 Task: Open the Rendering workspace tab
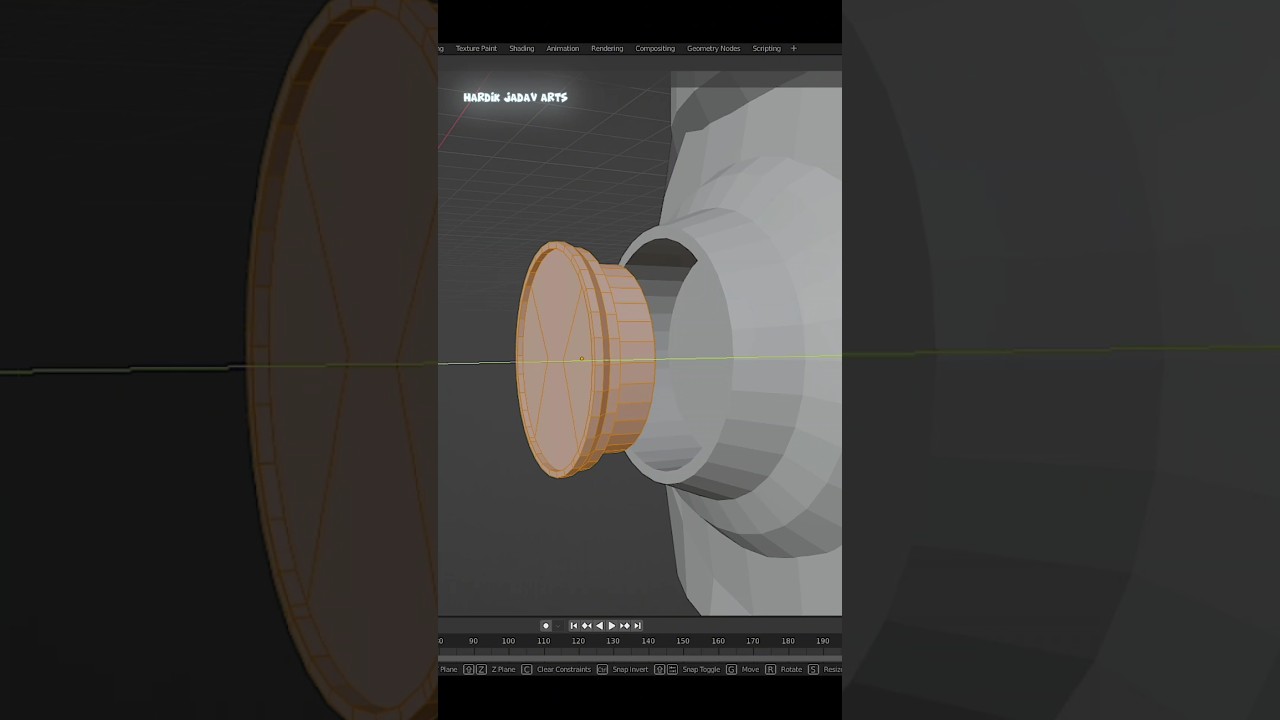click(607, 48)
